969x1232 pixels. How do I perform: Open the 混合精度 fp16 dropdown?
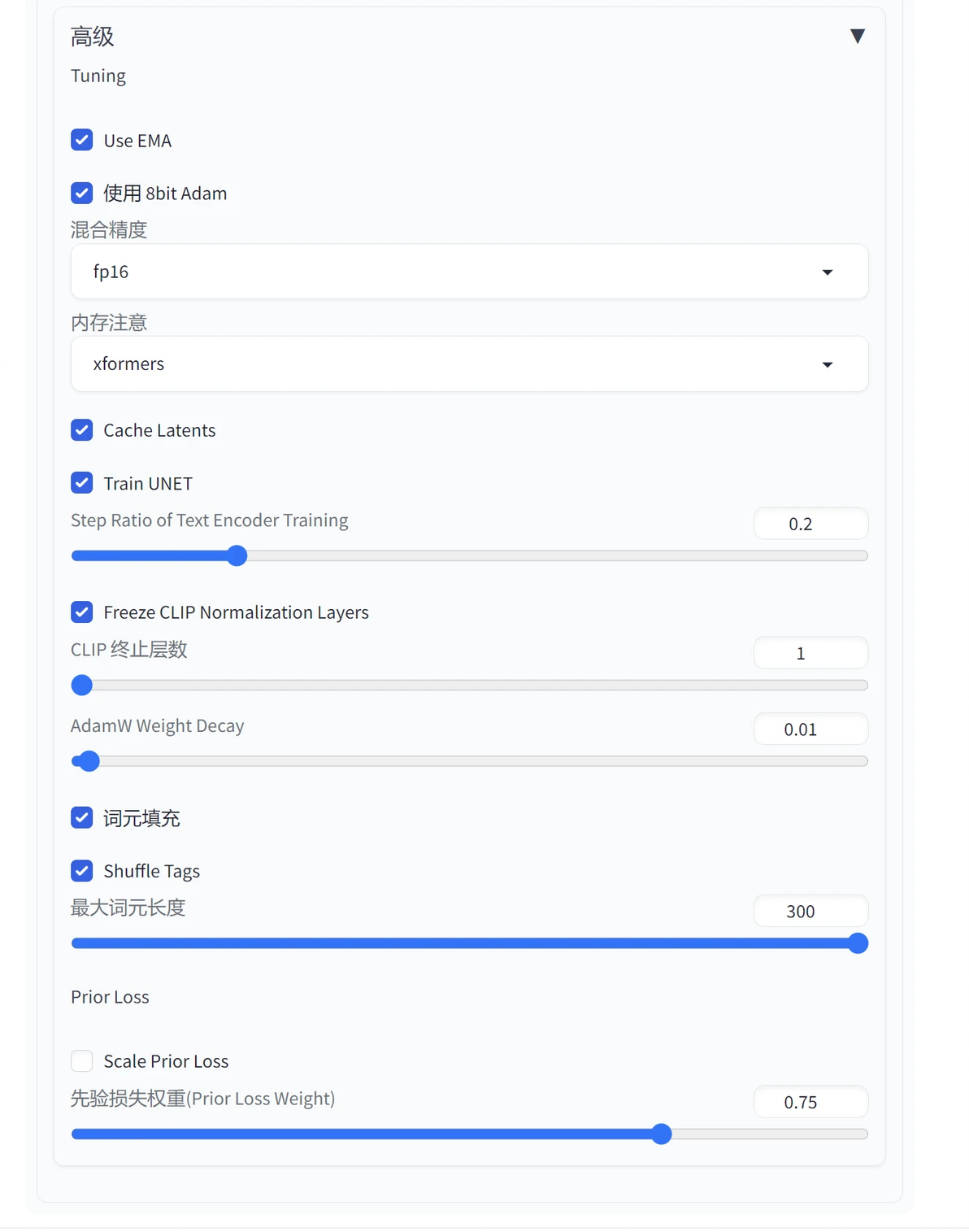pyautogui.click(x=469, y=272)
